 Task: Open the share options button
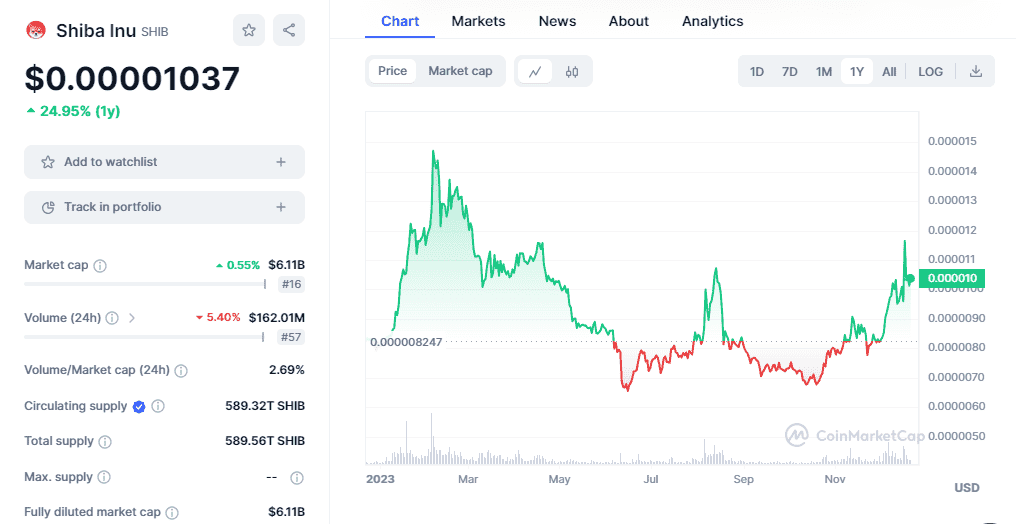pyautogui.click(x=289, y=30)
